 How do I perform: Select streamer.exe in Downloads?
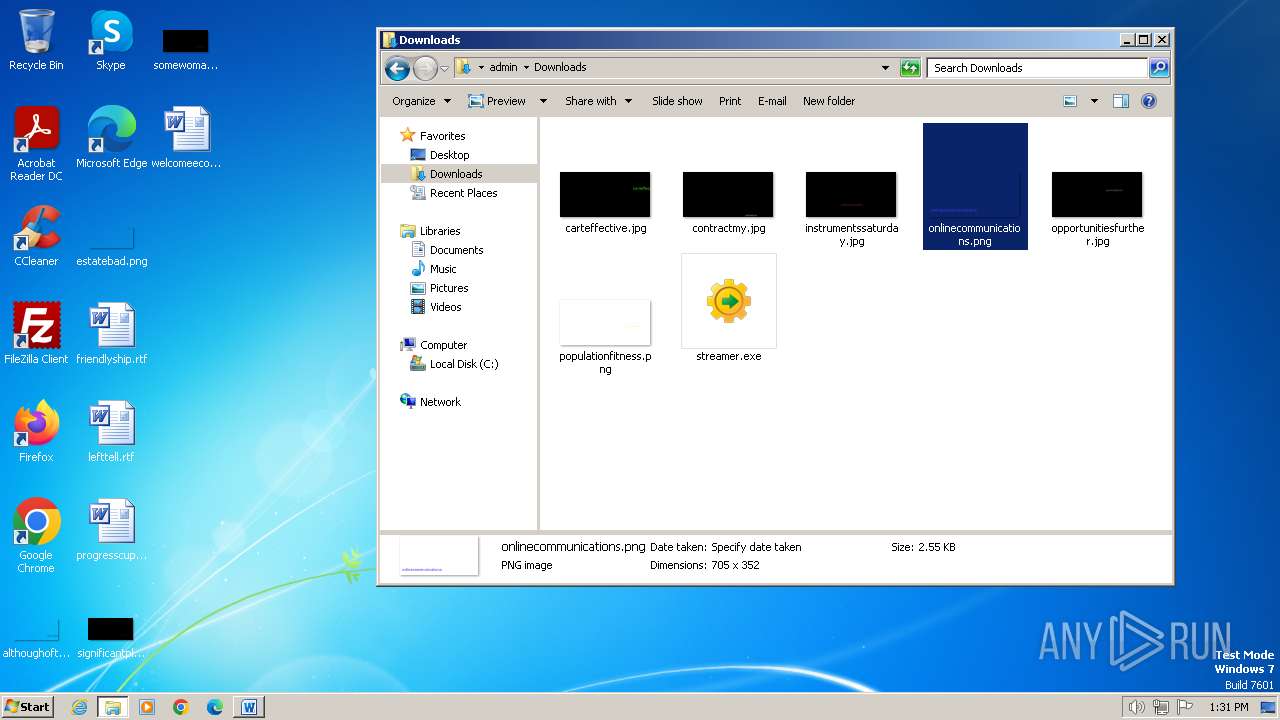[x=728, y=308]
